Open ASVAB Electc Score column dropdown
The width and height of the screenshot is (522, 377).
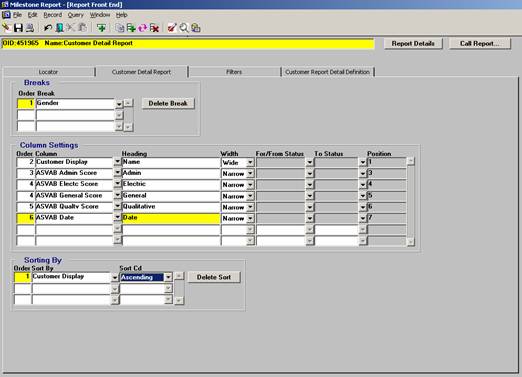pos(117,184)
